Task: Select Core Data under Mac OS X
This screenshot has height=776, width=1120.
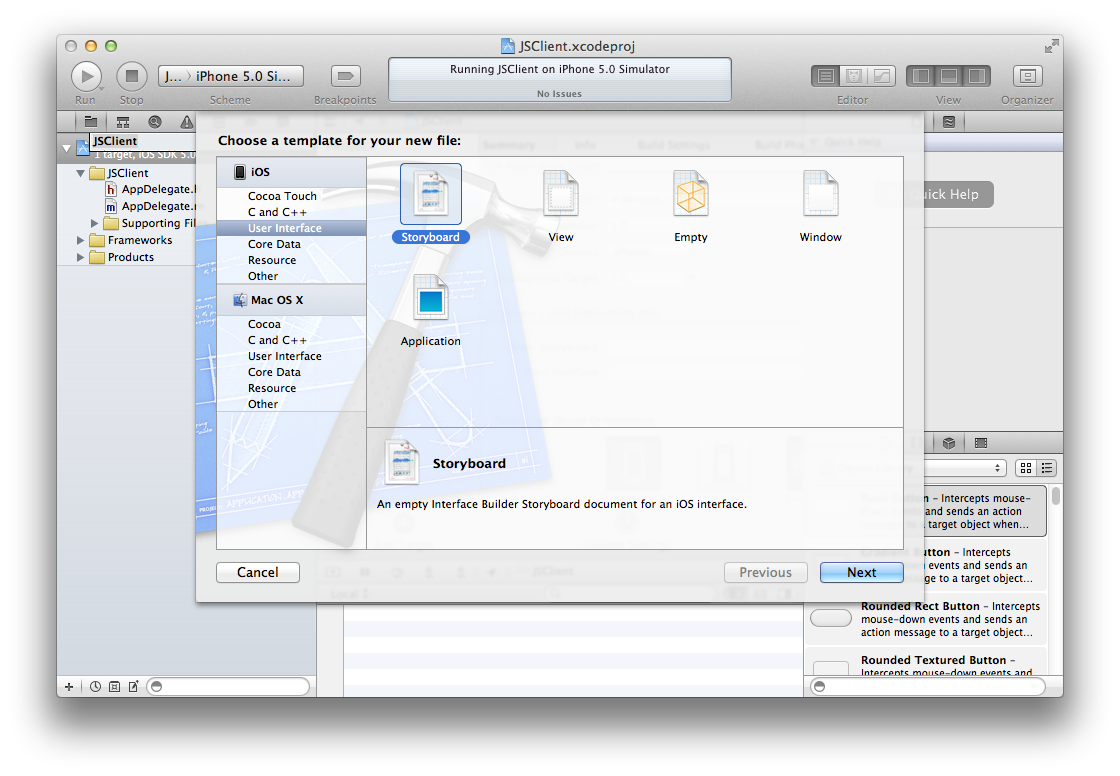Action: [274, 372]
